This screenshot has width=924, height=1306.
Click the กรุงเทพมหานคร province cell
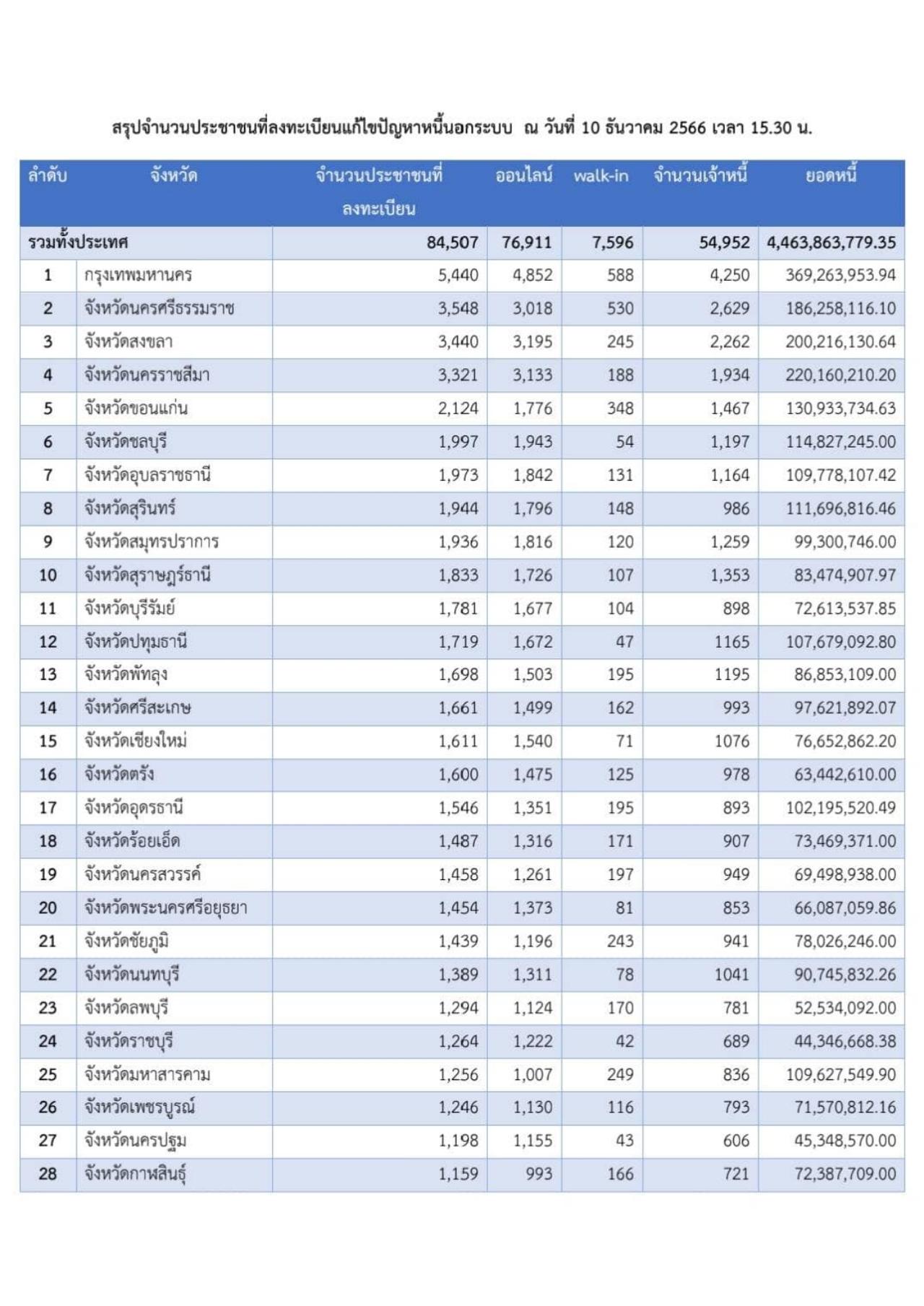coord(138,276)
